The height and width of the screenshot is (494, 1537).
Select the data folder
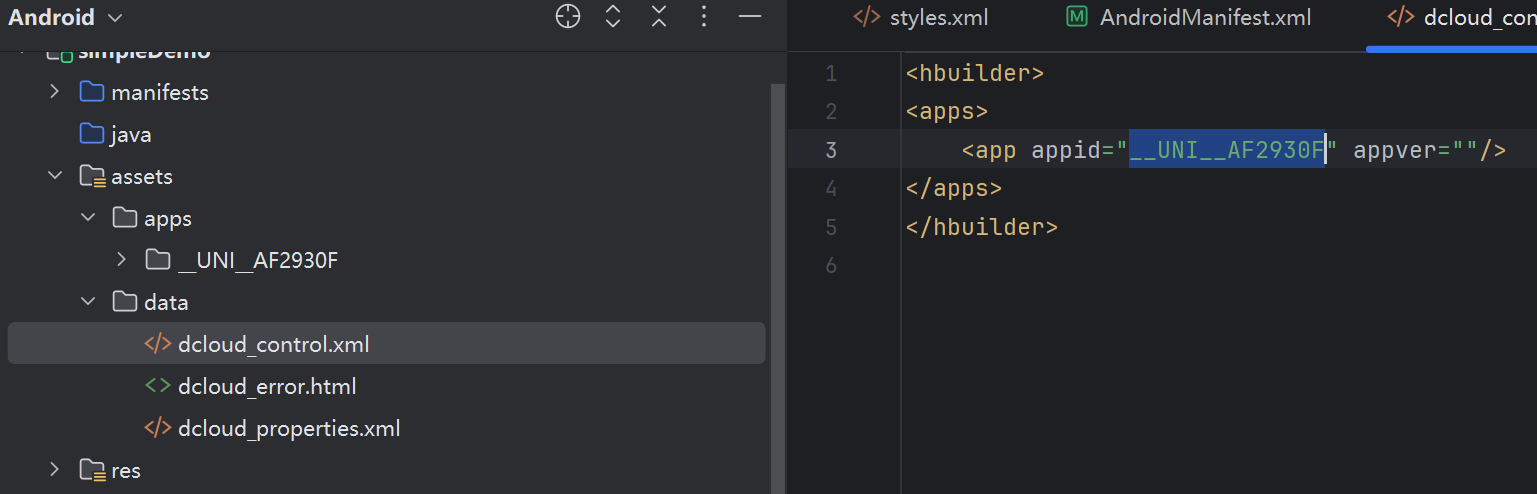point(166,302)
